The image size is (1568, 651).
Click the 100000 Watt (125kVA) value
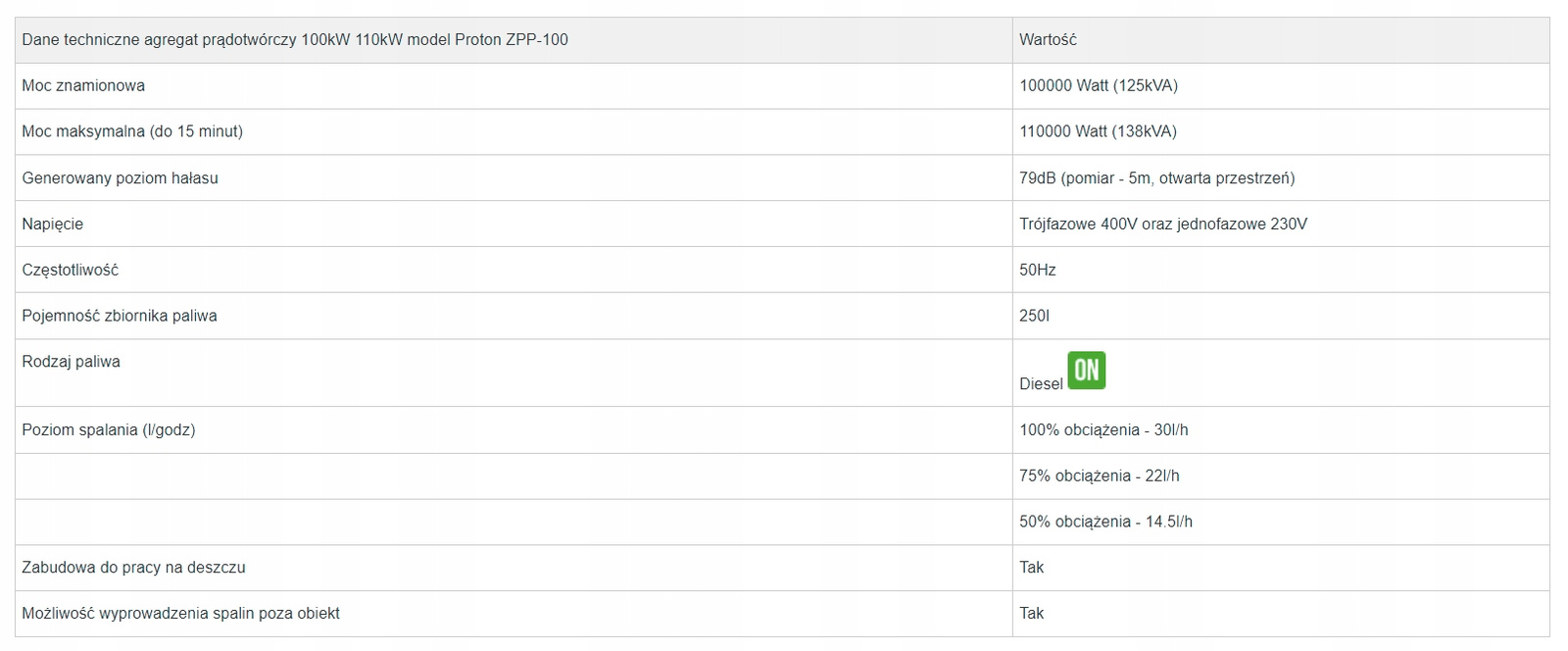coord(1099,86)
